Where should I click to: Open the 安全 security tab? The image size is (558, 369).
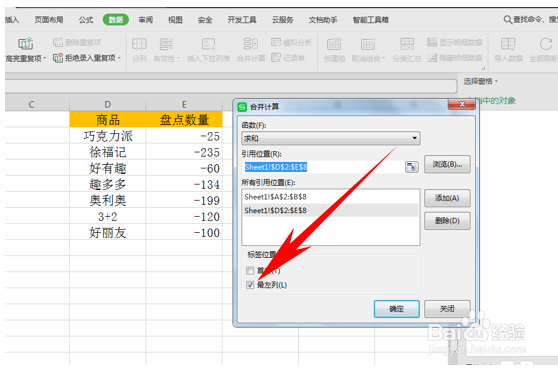click(x=205, y=20)
